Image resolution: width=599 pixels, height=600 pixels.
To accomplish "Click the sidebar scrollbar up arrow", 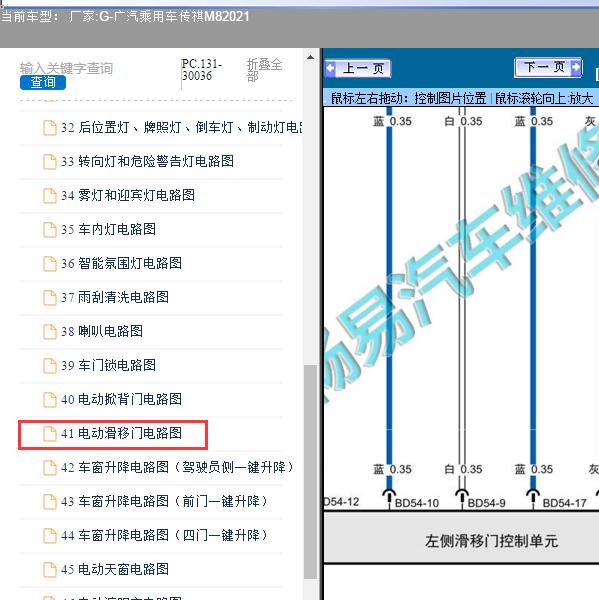I will (x=310, y=57).
